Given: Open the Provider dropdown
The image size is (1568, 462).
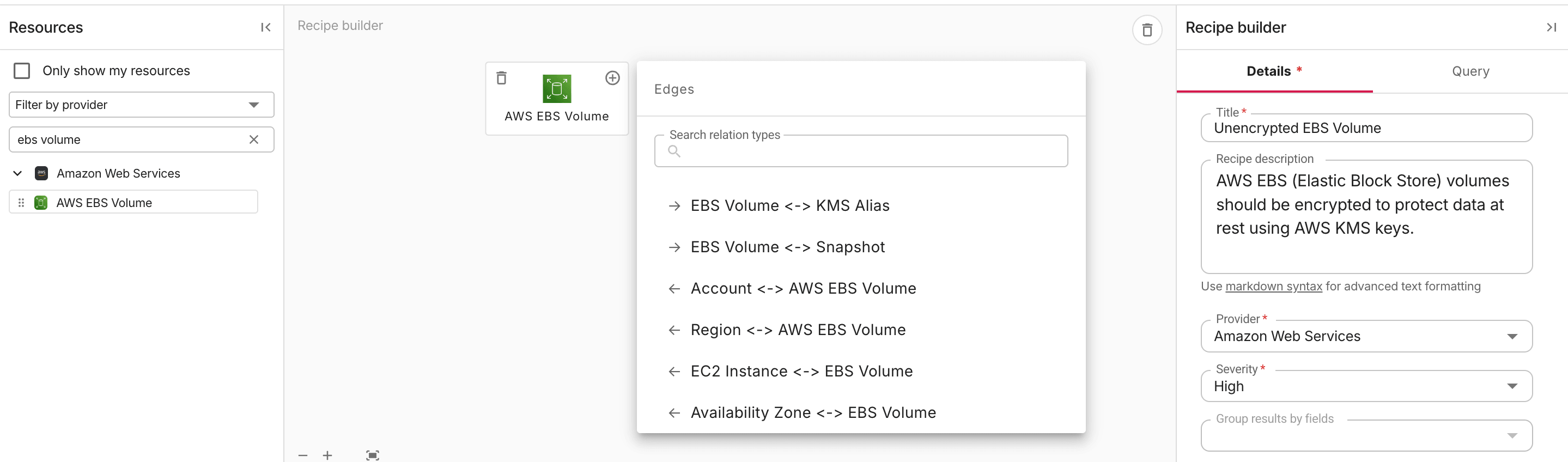Looking at the screenshot, I should (1366, 336).
